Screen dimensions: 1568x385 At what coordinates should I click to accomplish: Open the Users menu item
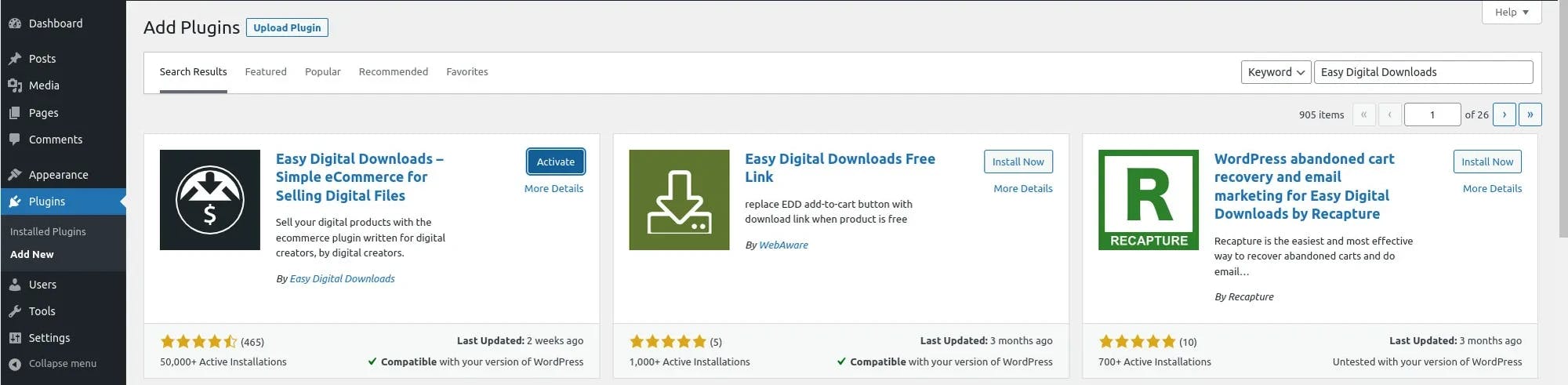click(63, 285)
